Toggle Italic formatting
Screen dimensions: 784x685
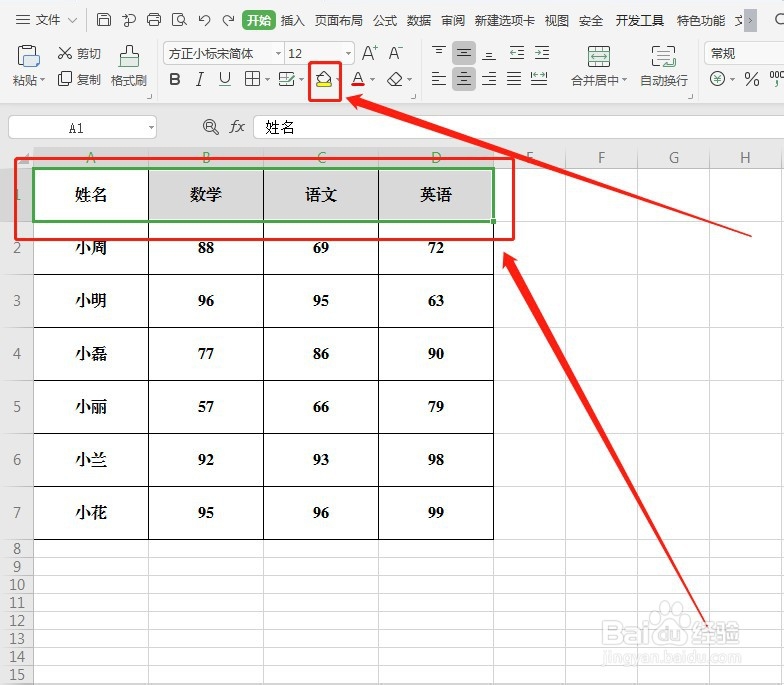[x=200, y=79]
